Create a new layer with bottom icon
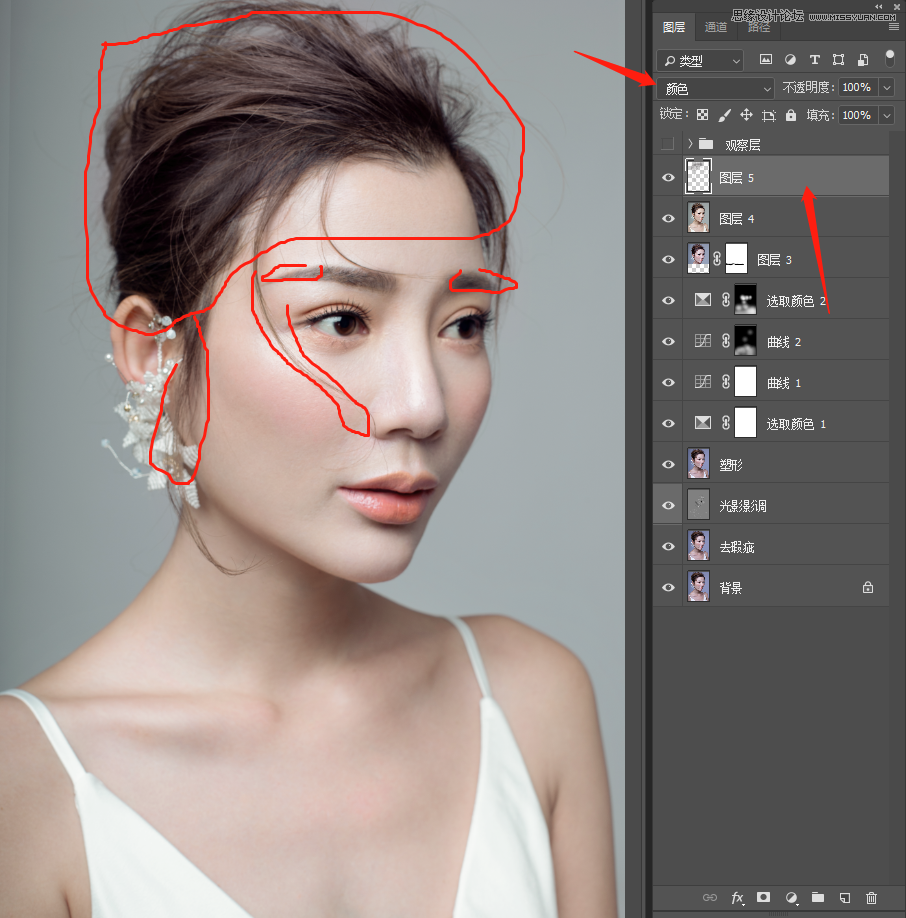This screenshot has width=906, height=918. 845,898
